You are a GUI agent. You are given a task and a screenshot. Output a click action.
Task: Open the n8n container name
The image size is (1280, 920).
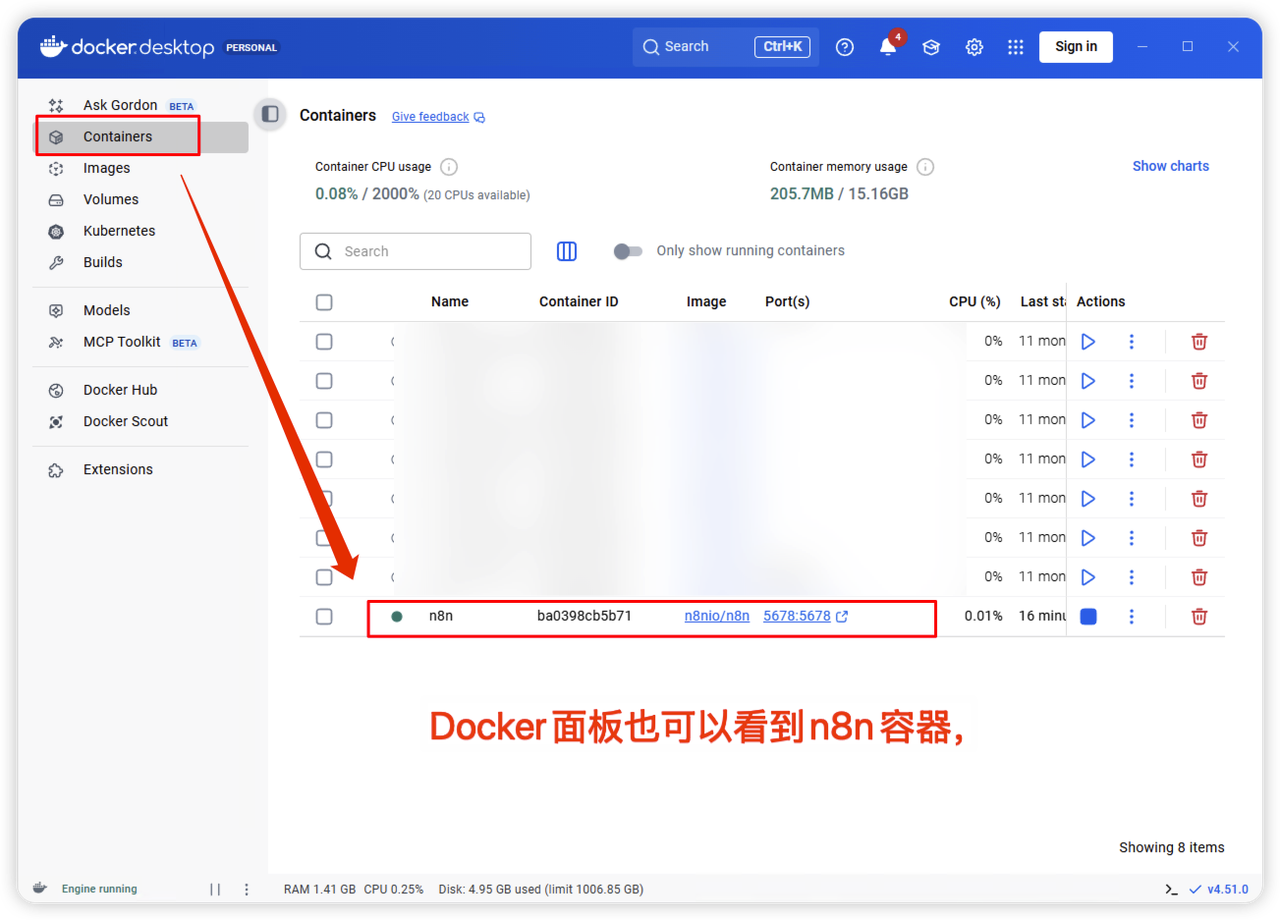coord(441,616)
